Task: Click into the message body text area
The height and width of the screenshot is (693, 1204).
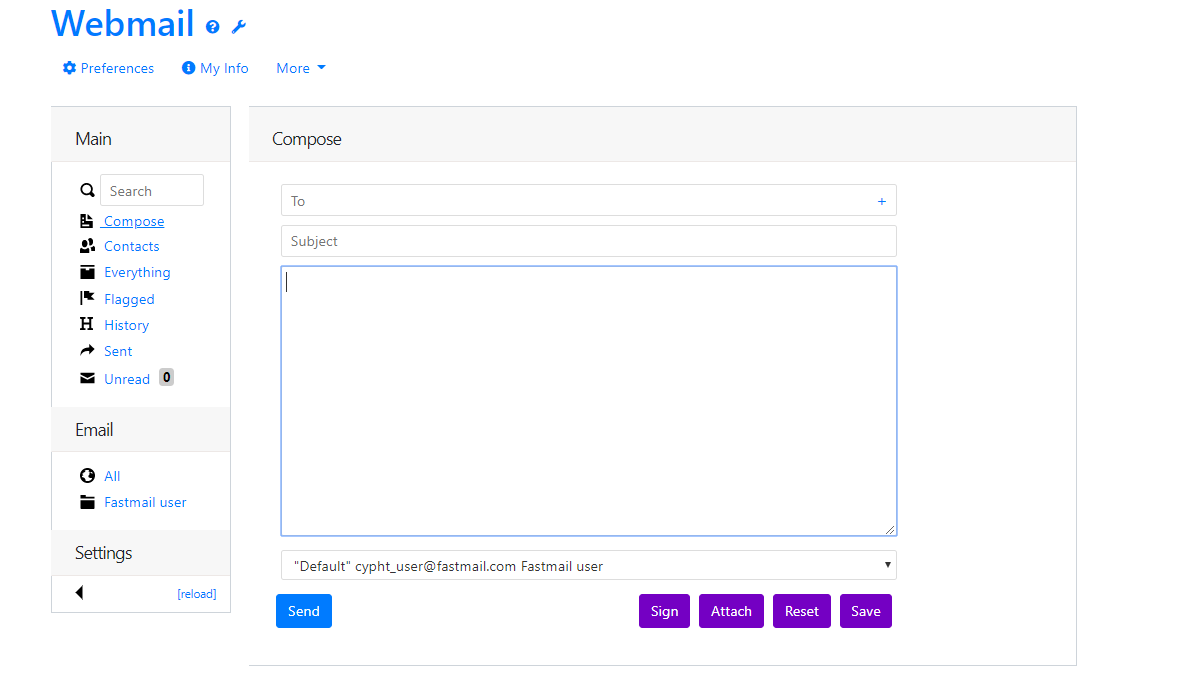Action: [x=589, y=401]
